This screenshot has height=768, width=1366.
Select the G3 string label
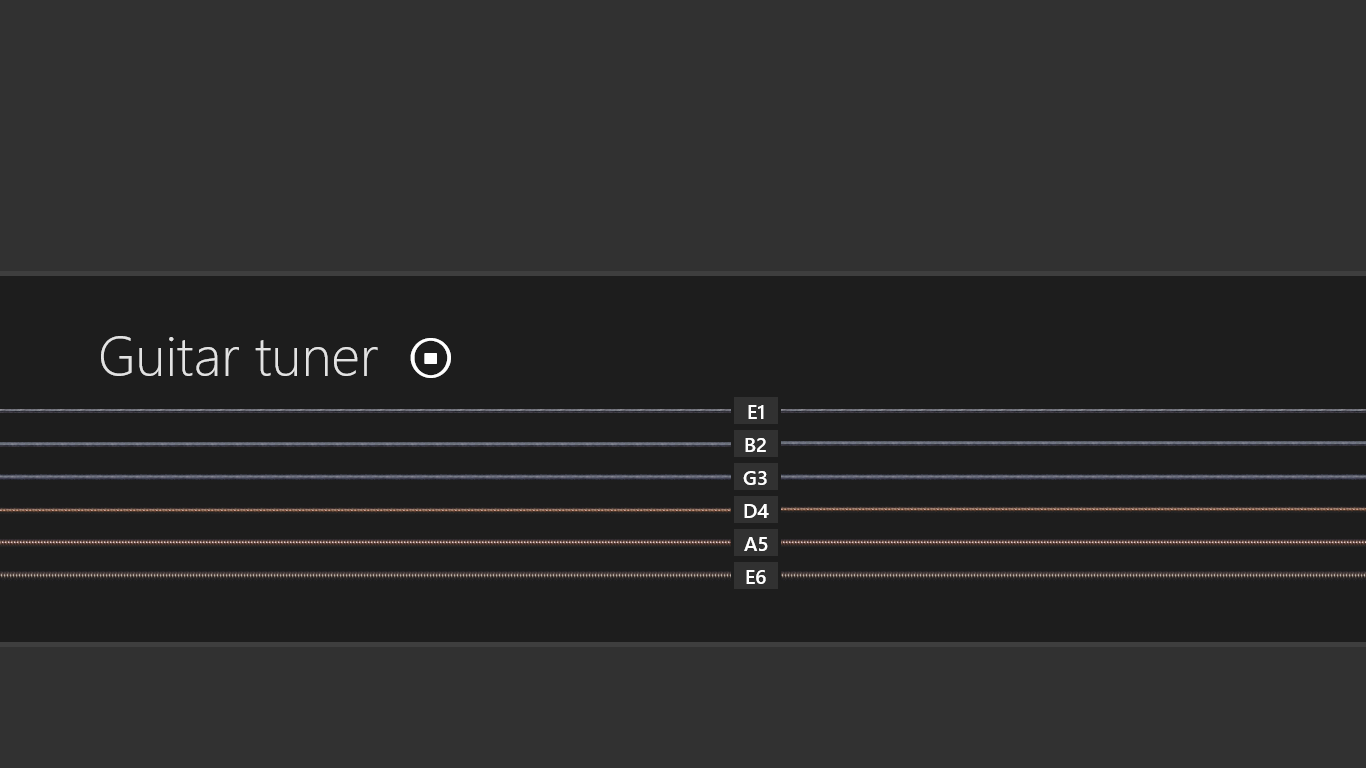[756, 477]
